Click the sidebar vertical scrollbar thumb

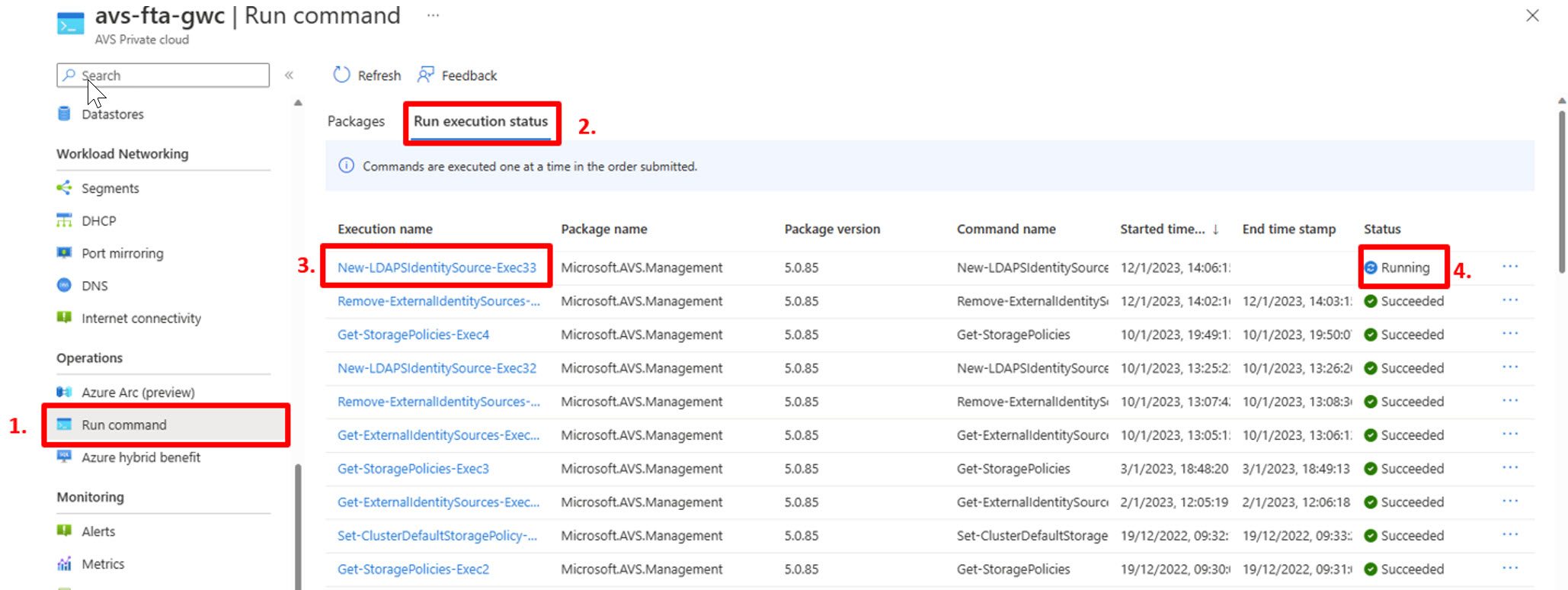click(x=298, y=526)
